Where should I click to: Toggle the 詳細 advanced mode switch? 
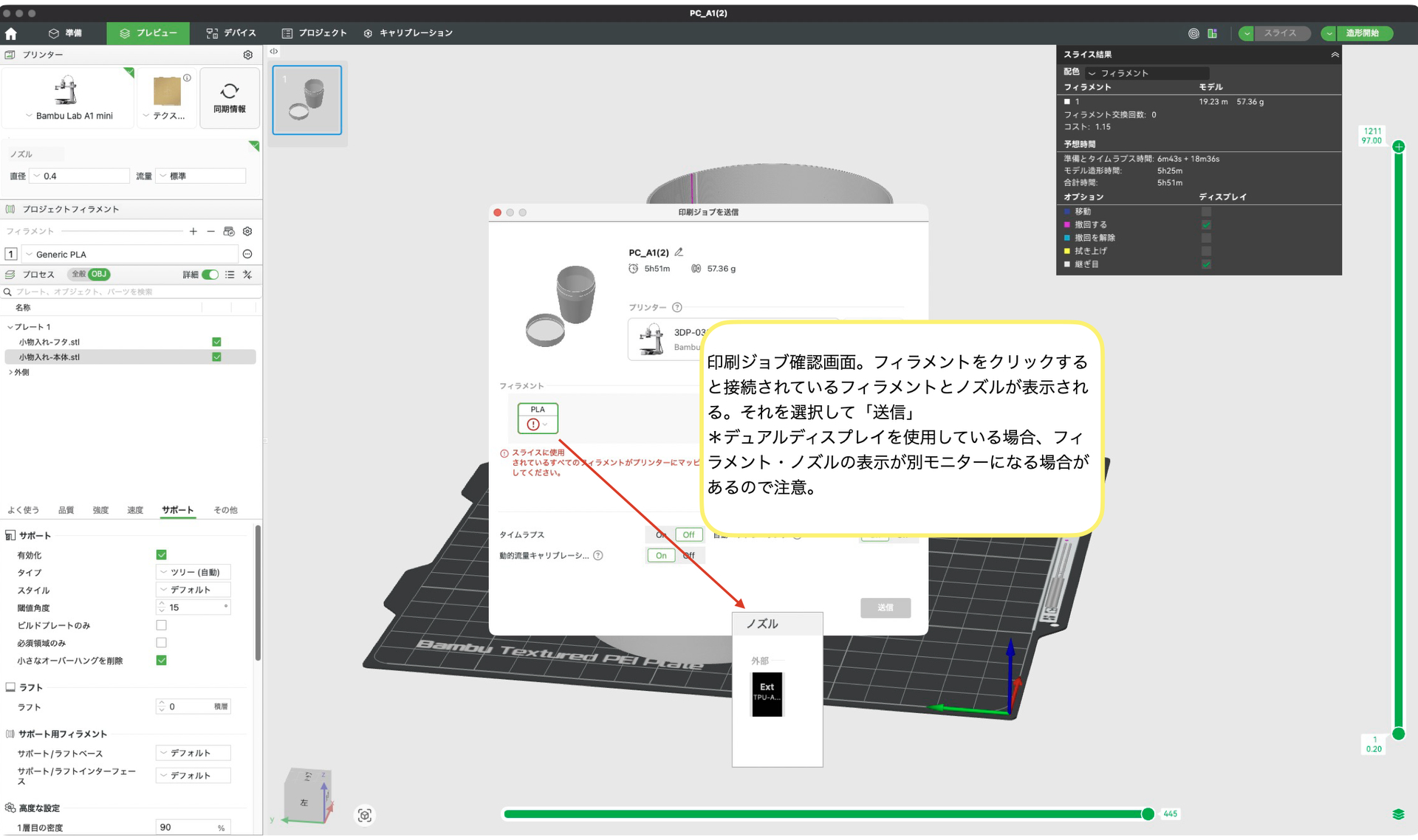tap(210, 275)
